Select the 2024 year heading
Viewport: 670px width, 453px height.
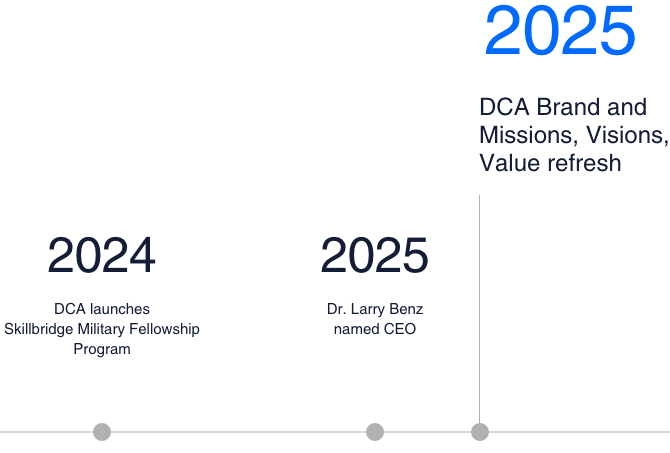[x=102, y=256]
